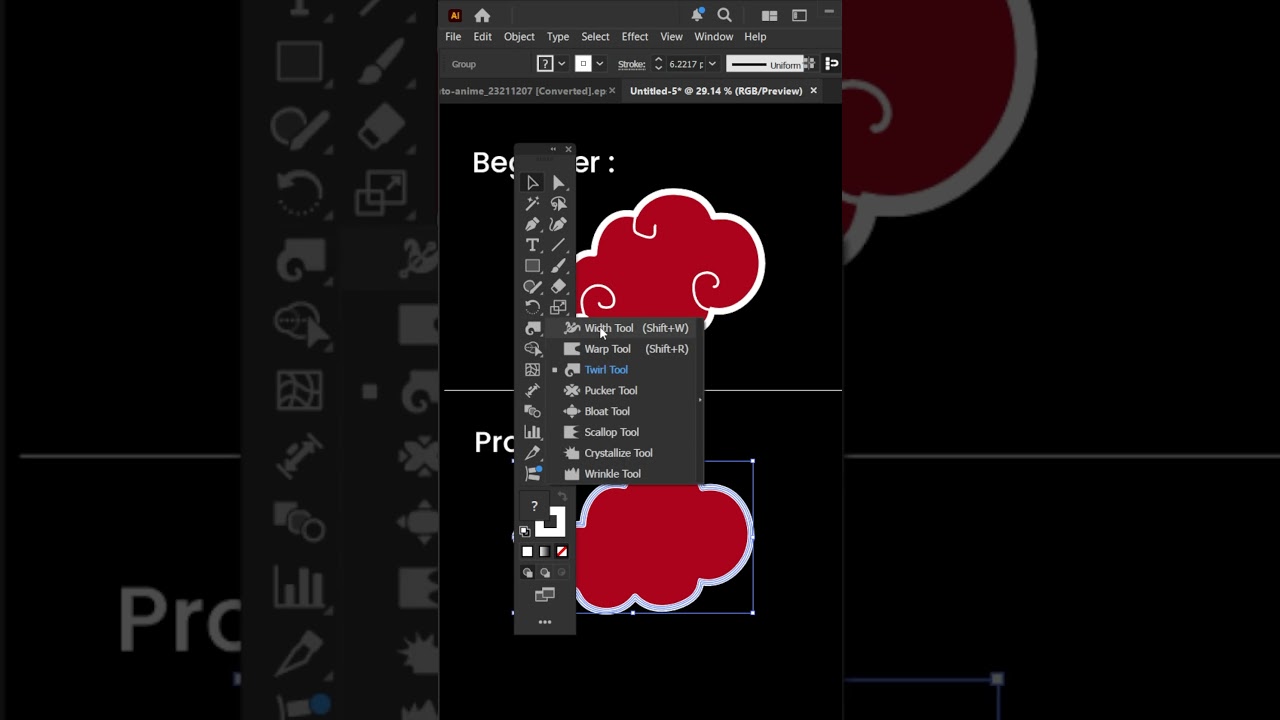Screen dimensions: 1280x720
Task: Open the notifications bell
Action: (x=697, y=15)
